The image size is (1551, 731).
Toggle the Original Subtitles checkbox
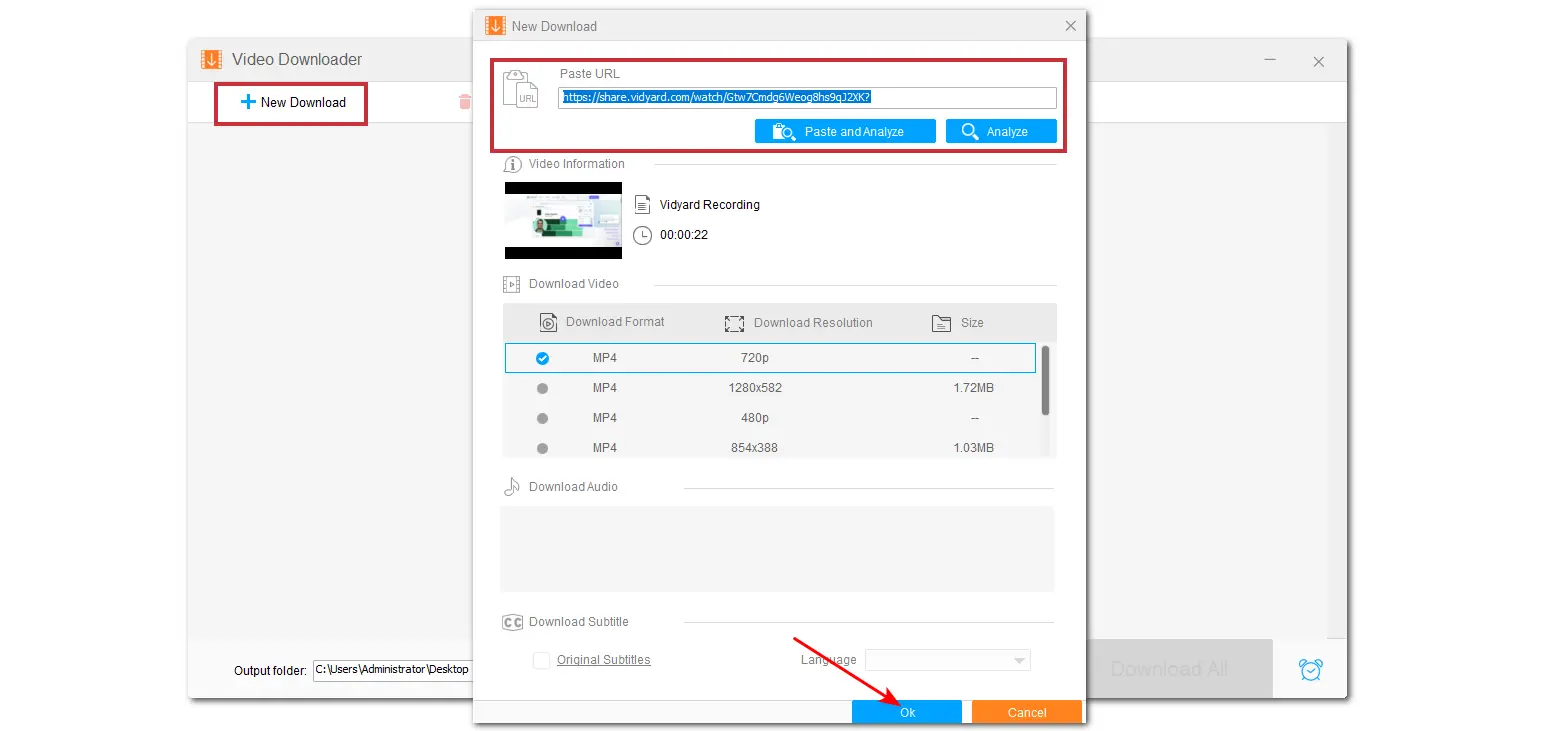541,660
